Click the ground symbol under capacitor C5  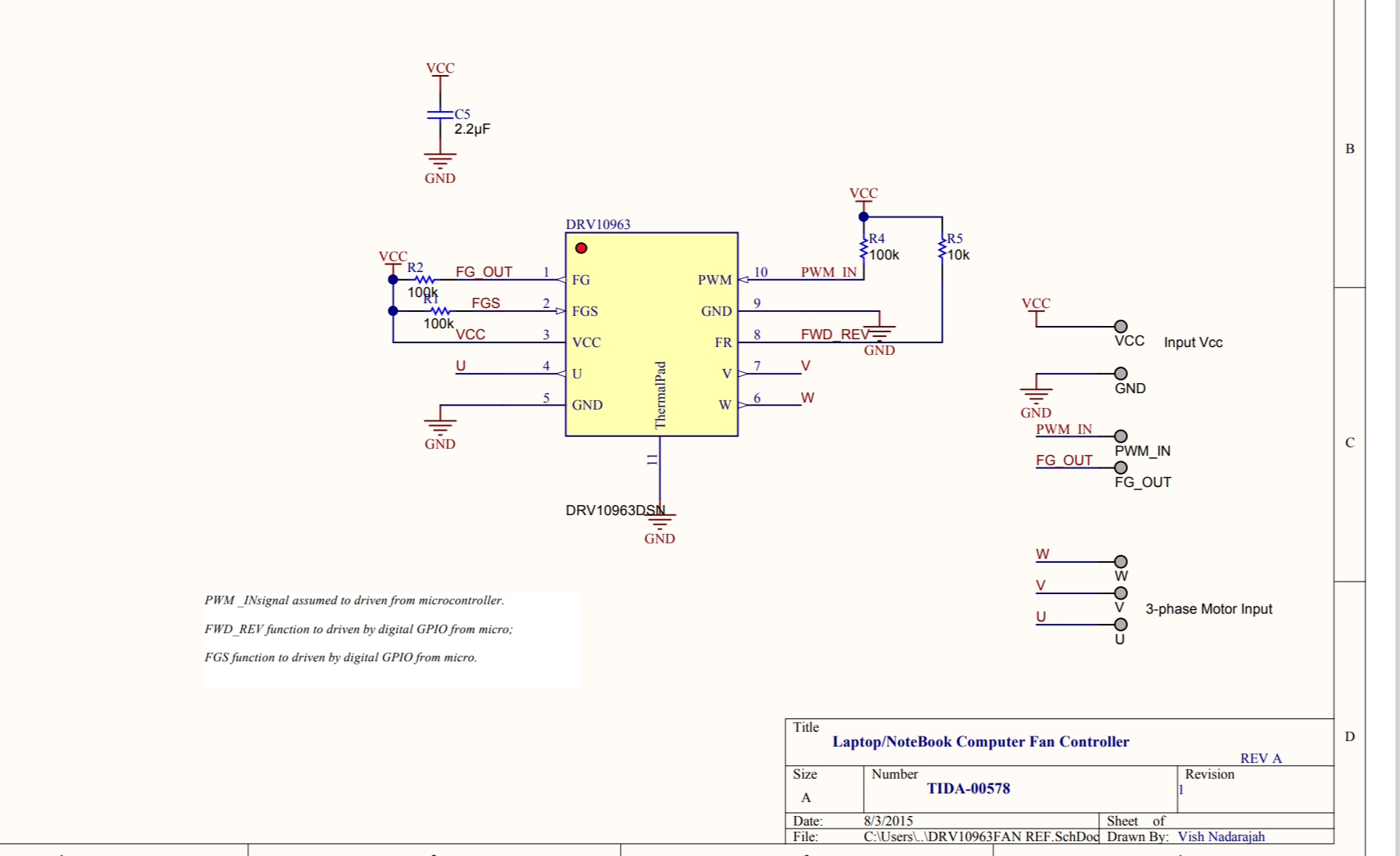click(440, 161)
